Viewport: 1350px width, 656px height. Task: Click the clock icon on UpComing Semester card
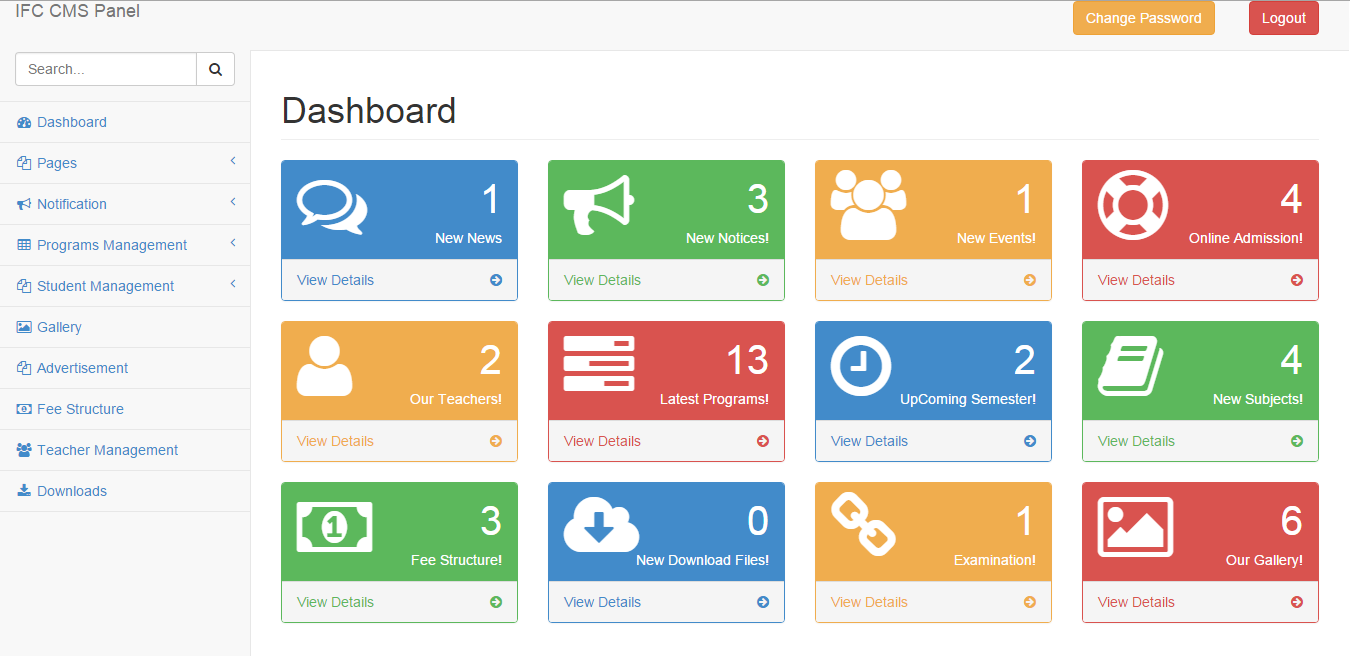860,366
